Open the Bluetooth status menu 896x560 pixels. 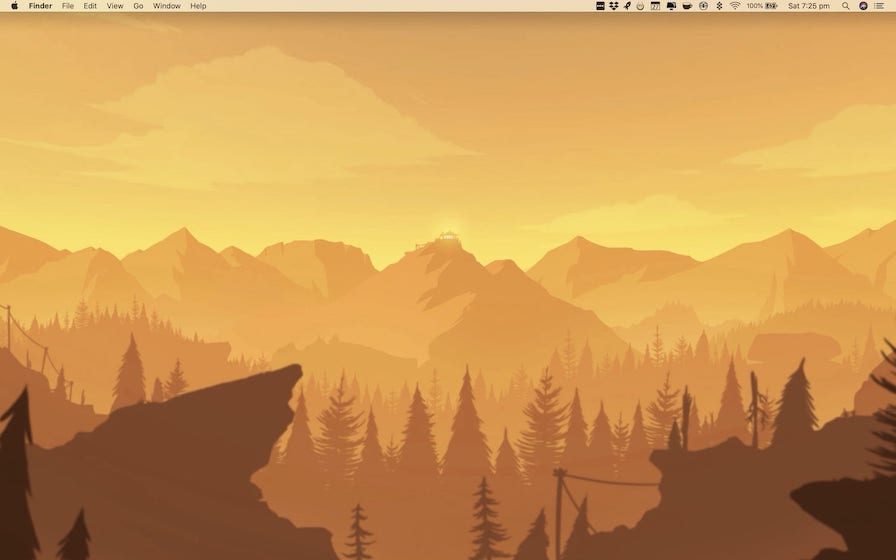pos(719,6)
